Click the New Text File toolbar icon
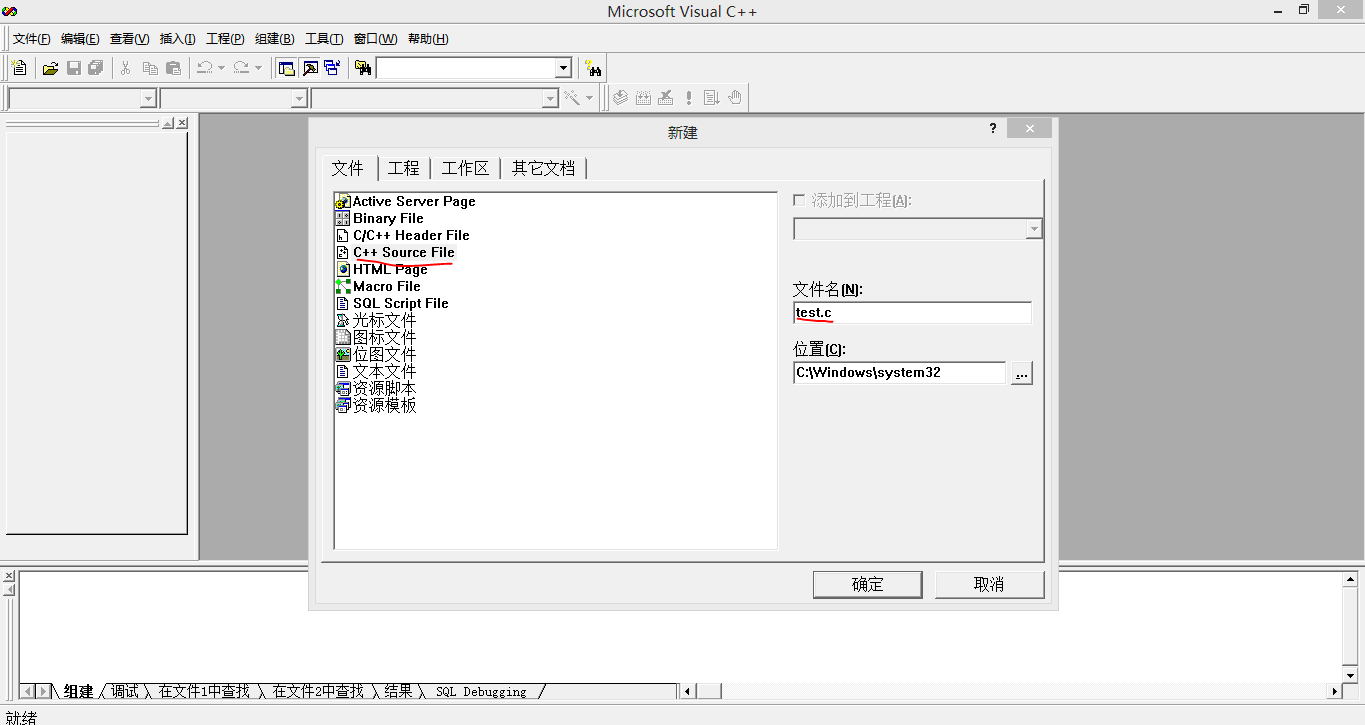The width and height of the screenshot is (1365, 725). [19, 68]
